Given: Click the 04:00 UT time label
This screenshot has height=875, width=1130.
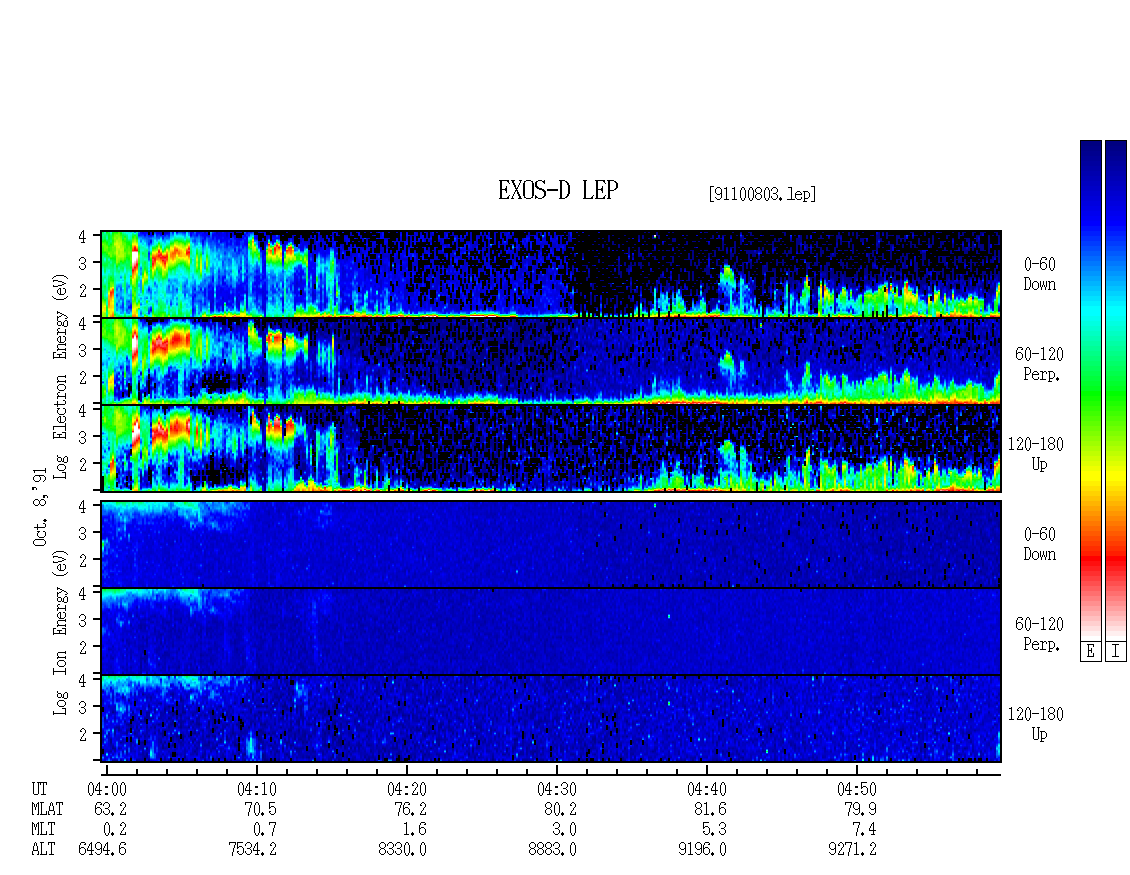Looking at the screenshot, I should coord(107,789).
